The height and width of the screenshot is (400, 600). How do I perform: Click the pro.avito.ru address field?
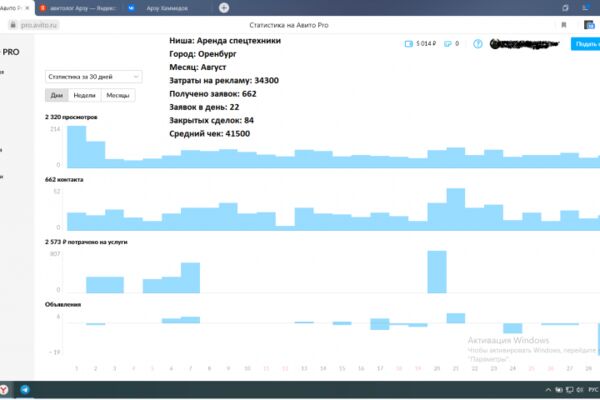pos(39,25)
